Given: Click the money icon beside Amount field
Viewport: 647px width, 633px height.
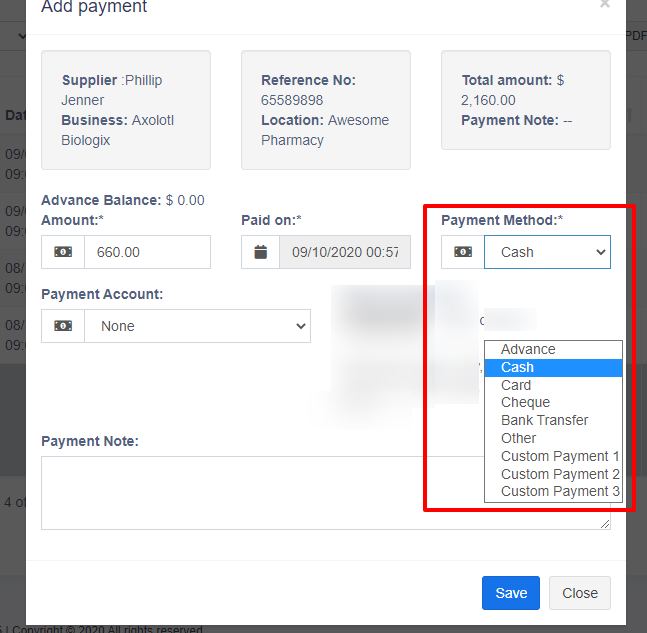Looking at the screenshot, I should pyautogui.click(x=63, y=252).
